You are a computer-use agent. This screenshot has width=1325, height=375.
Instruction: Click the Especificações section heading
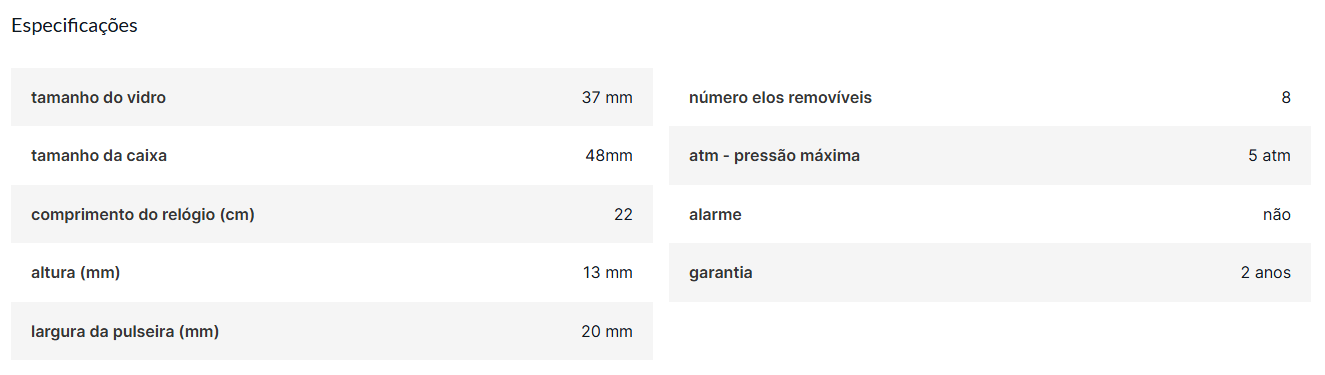tap(74, 26)
